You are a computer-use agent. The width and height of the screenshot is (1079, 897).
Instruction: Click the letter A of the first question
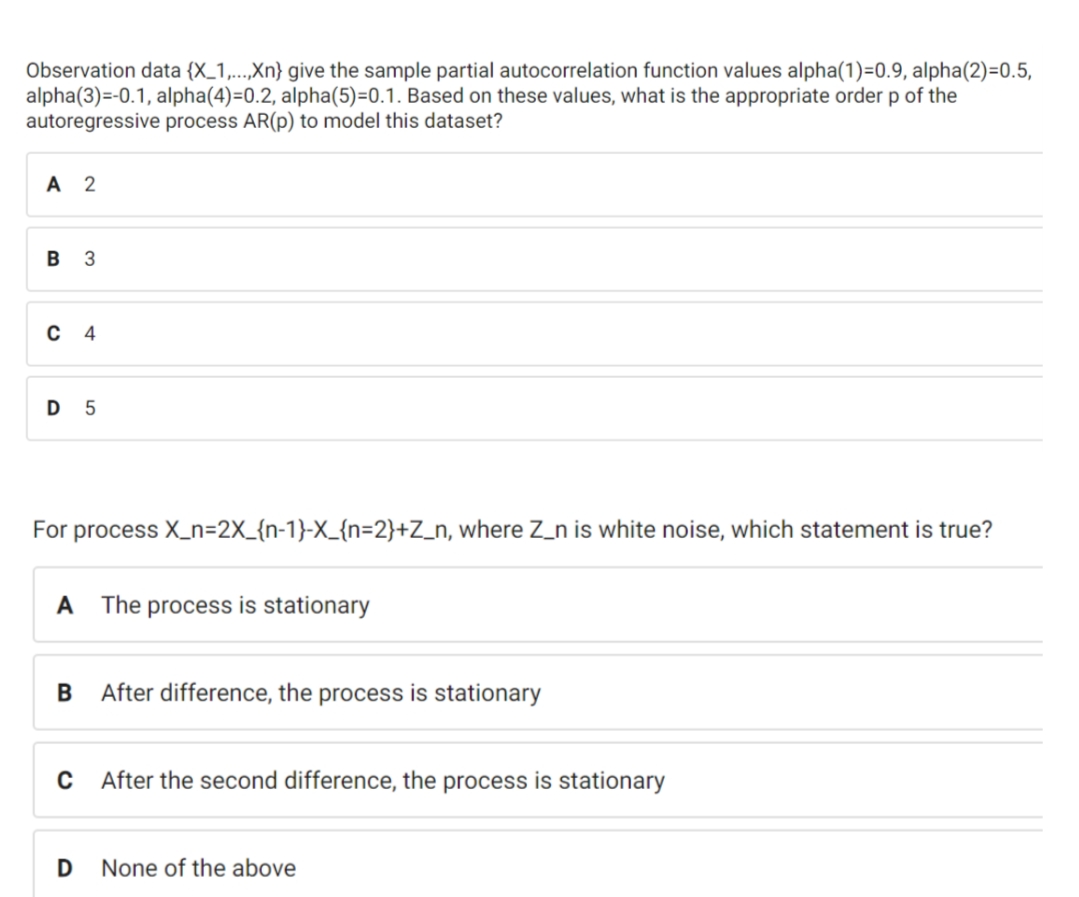coord(52,184)
